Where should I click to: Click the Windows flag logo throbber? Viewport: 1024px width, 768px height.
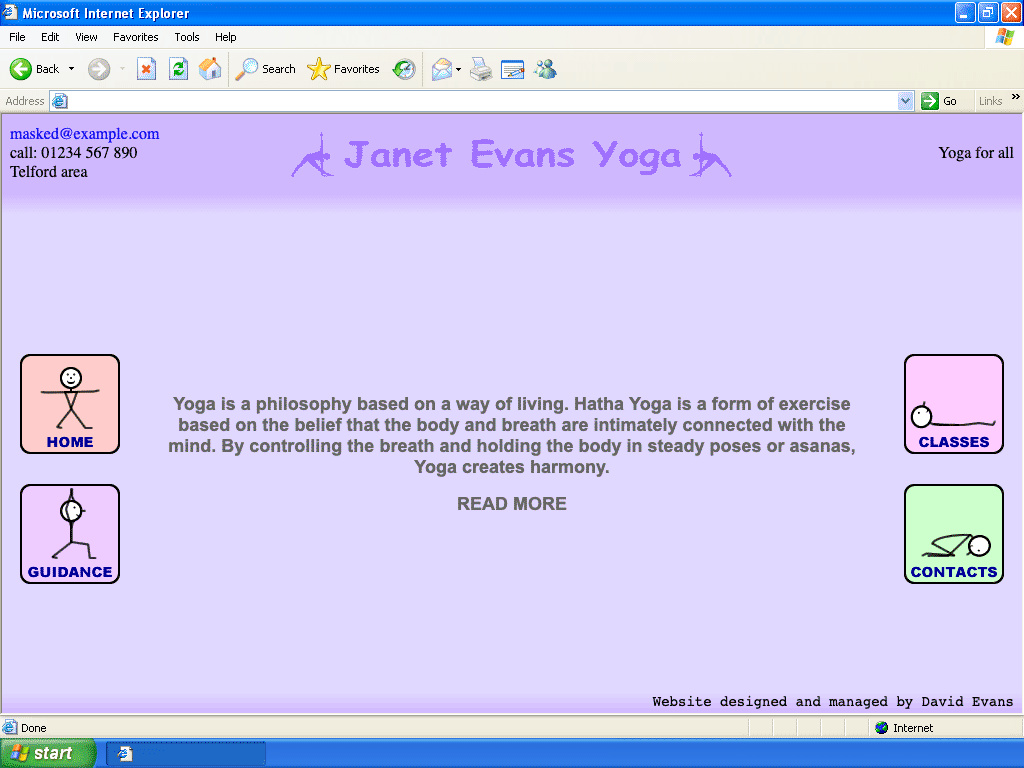[x=1004, y=37]
